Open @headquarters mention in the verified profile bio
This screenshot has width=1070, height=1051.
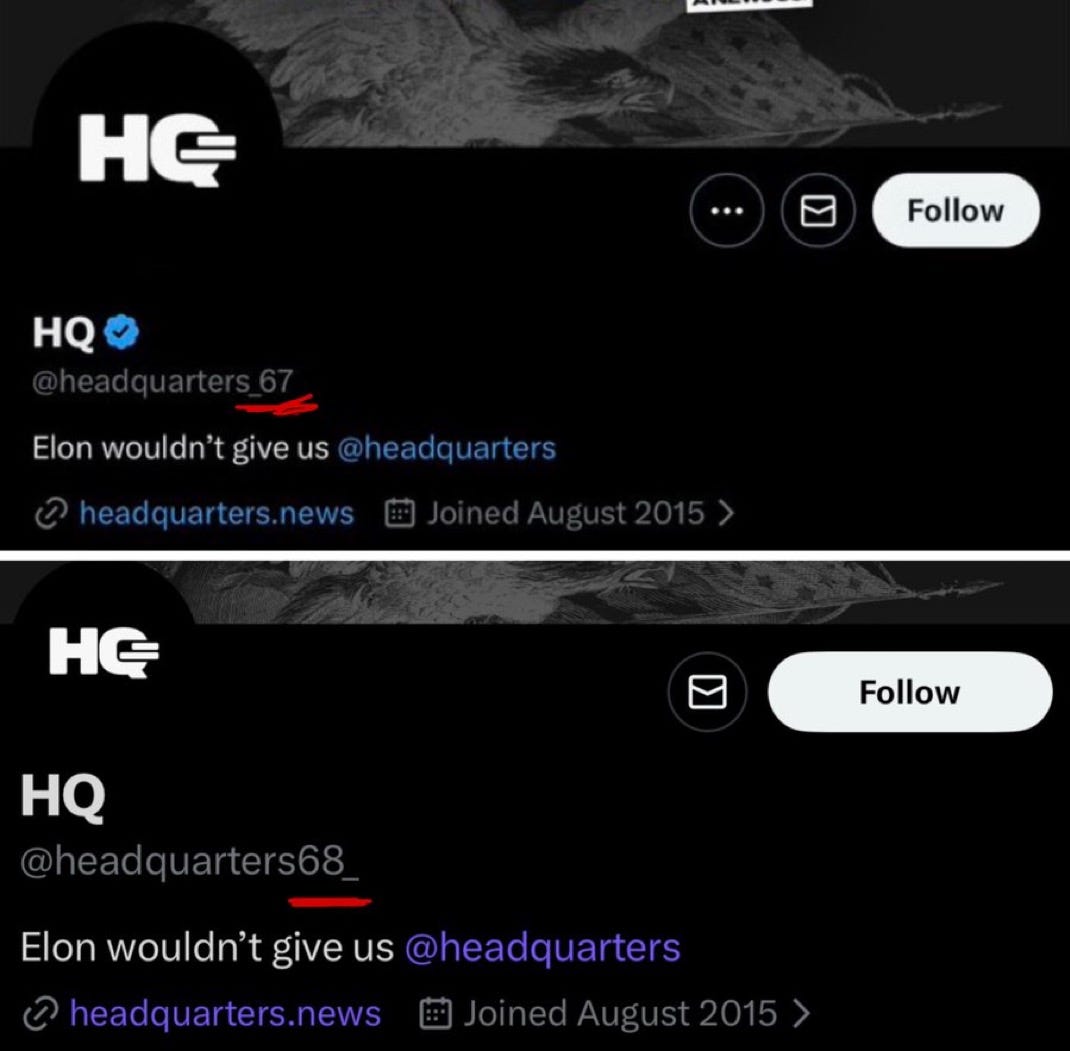coord(446,448)
